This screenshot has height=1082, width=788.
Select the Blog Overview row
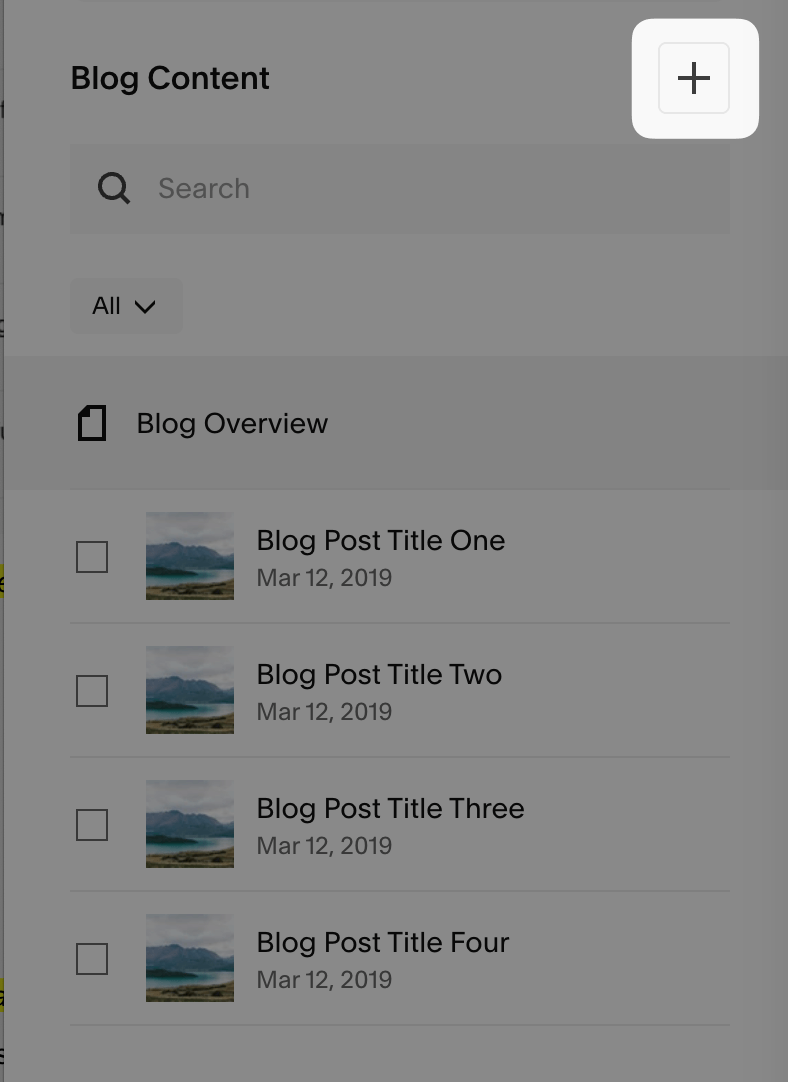tap(400, 424)
